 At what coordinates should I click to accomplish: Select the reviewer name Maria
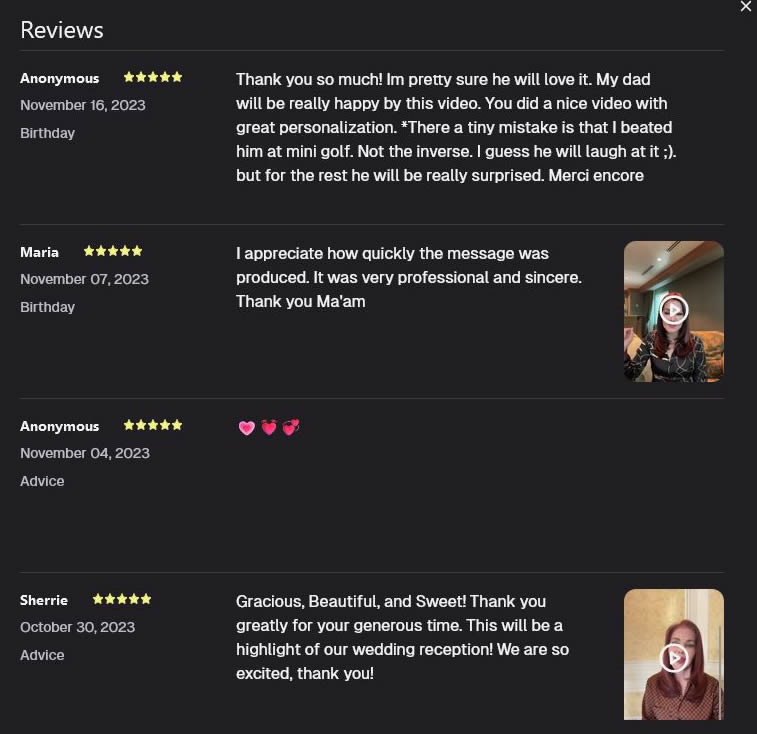[x=40, y=252]
